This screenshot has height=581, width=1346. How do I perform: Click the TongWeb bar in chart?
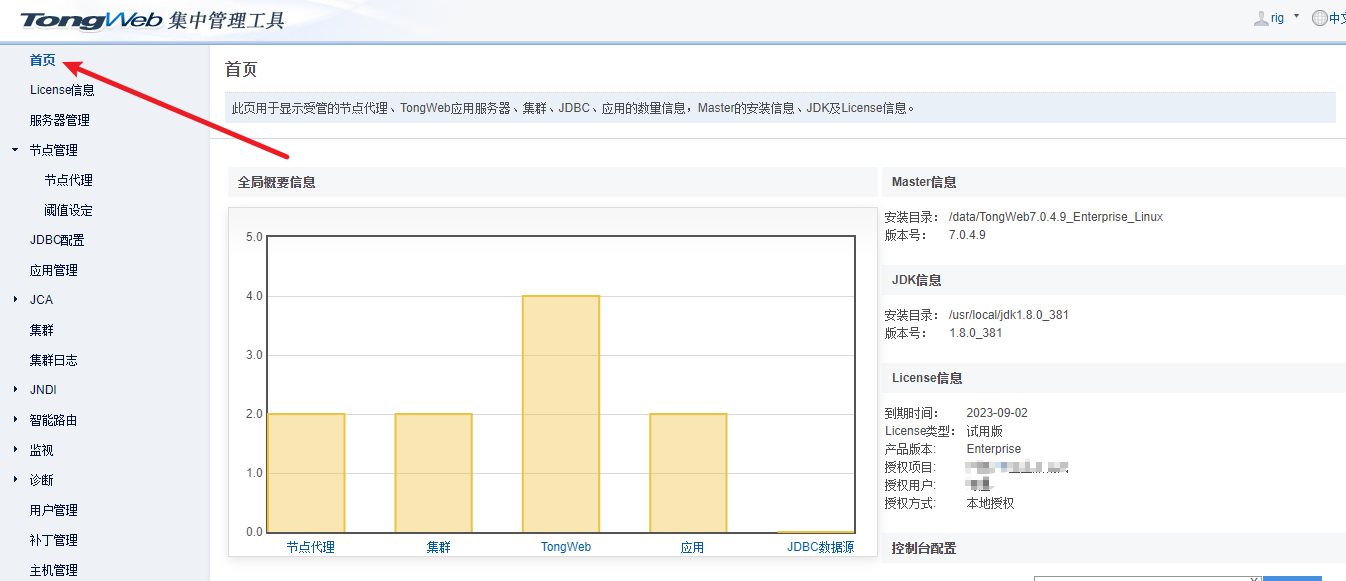561,414
